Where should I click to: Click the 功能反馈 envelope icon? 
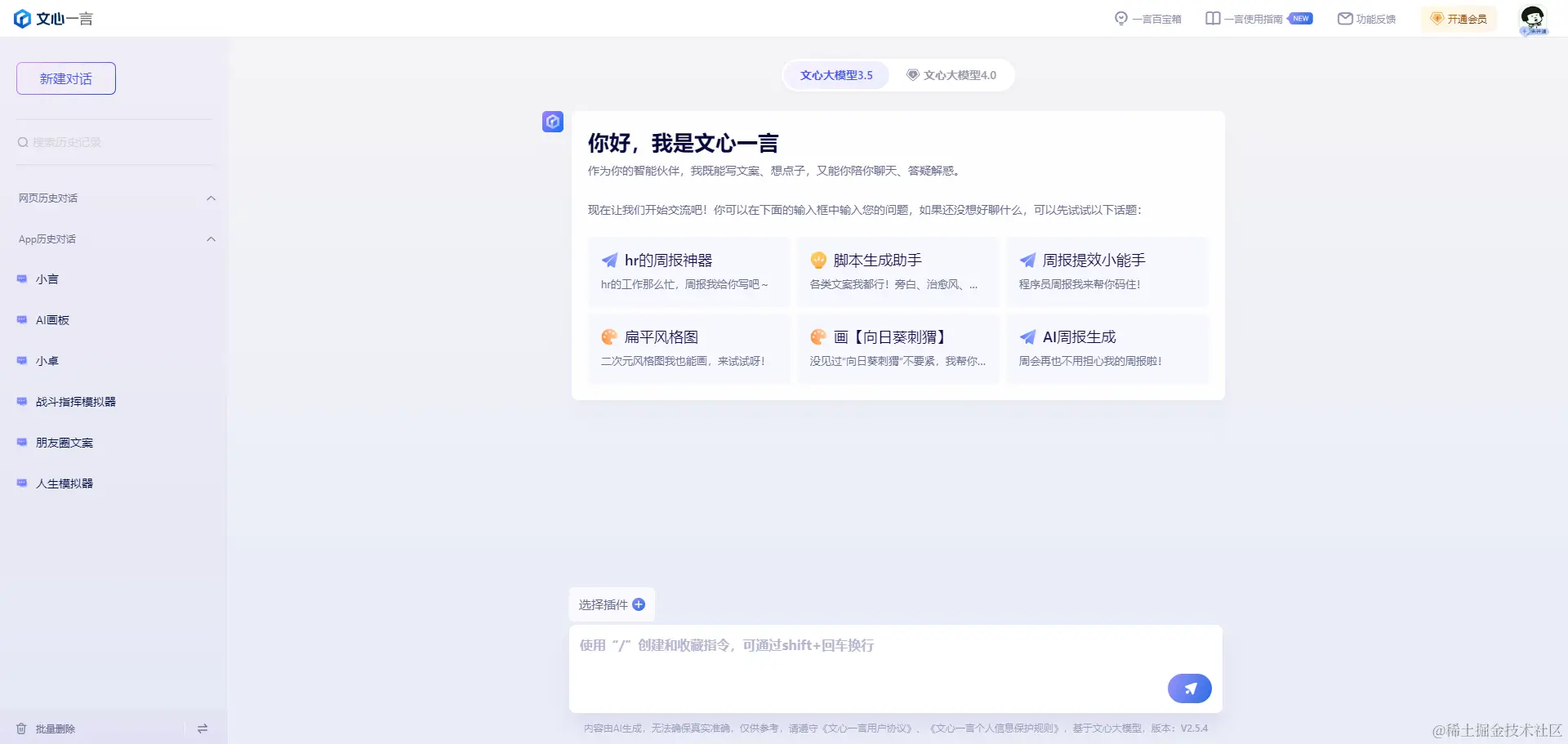click(x=1345, y=19)
